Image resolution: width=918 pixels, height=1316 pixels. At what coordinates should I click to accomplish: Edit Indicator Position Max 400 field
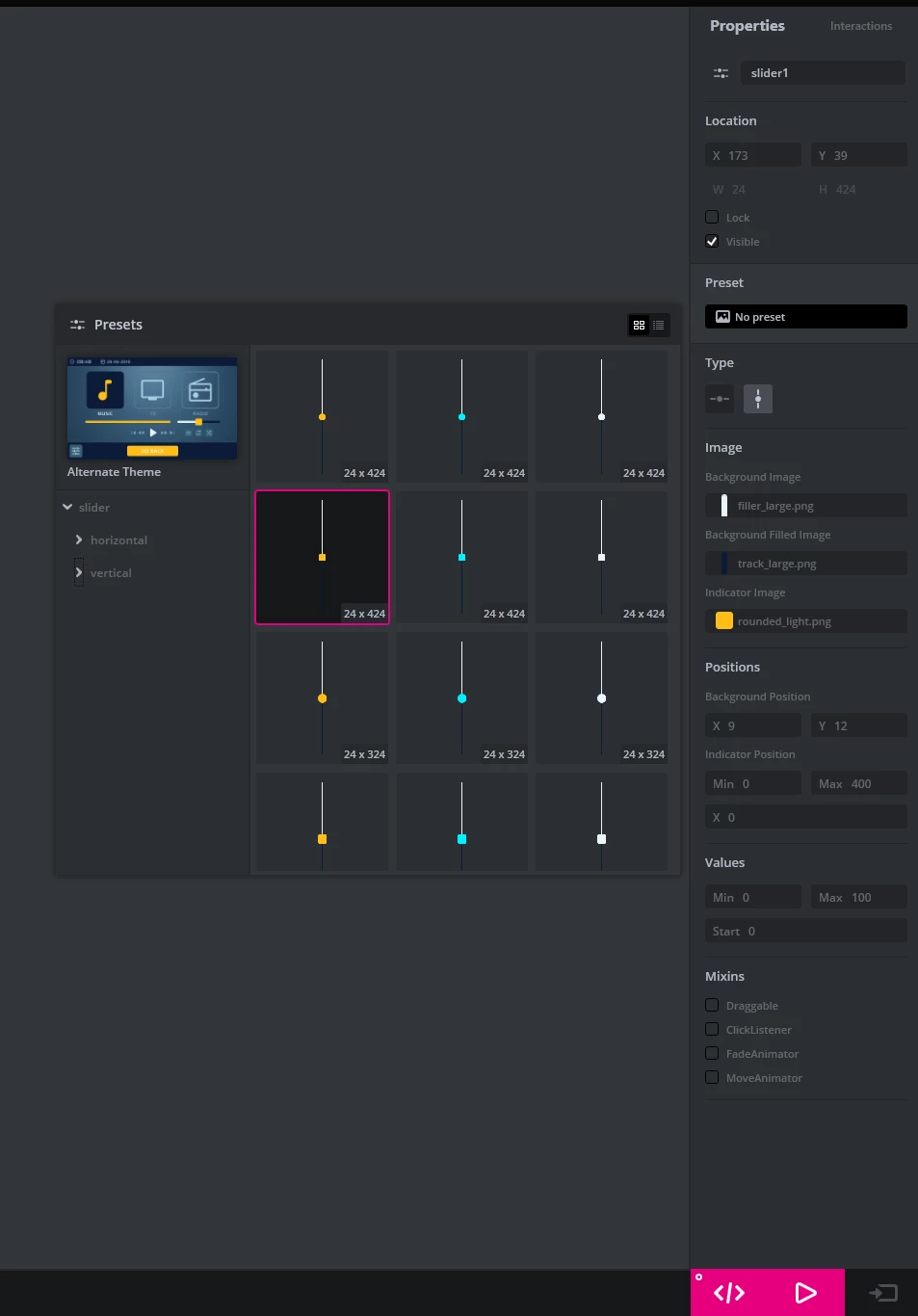[x=858, y=783]
